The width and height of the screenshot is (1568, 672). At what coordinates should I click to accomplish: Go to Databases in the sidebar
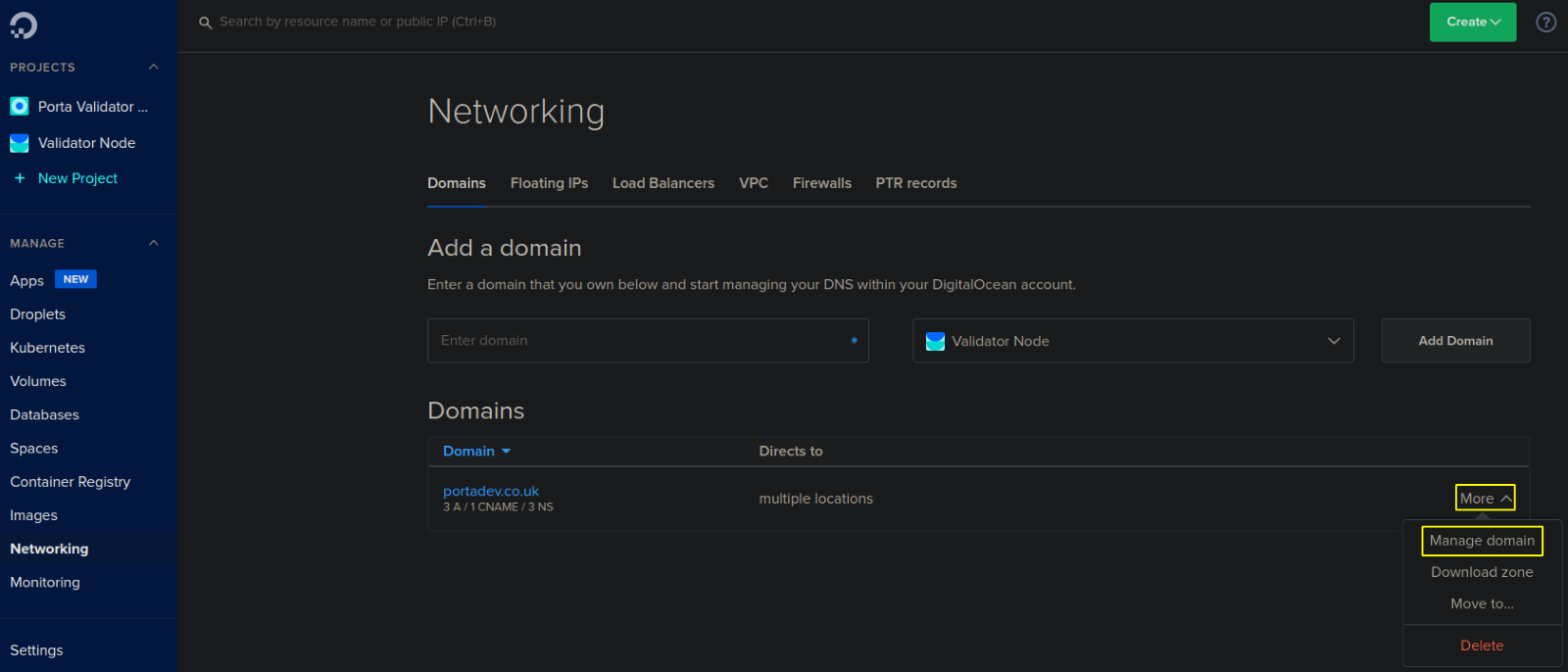pyautogui.click(x=44, y=415)
